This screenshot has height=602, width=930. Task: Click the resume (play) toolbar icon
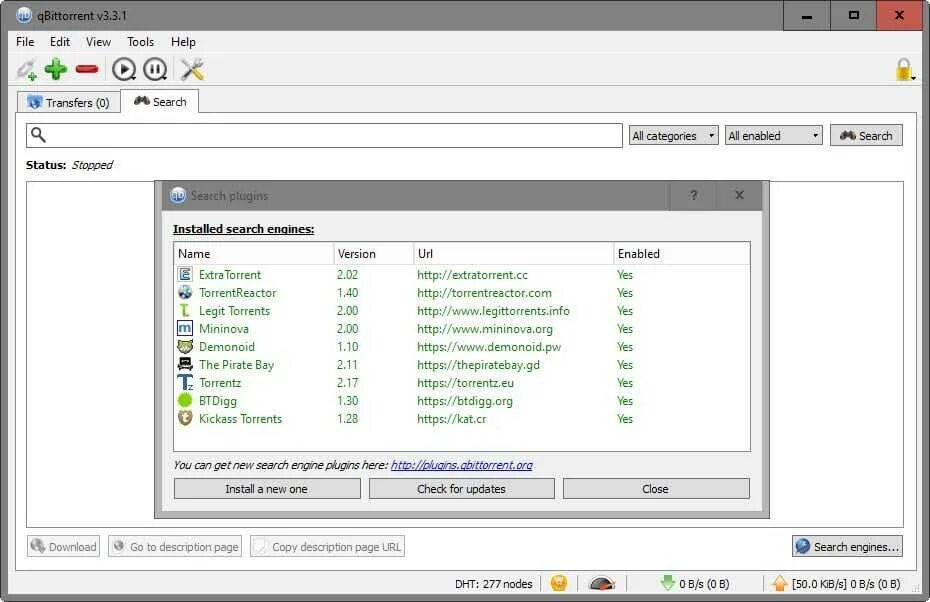pyautogui.click(x=124, y=69)
